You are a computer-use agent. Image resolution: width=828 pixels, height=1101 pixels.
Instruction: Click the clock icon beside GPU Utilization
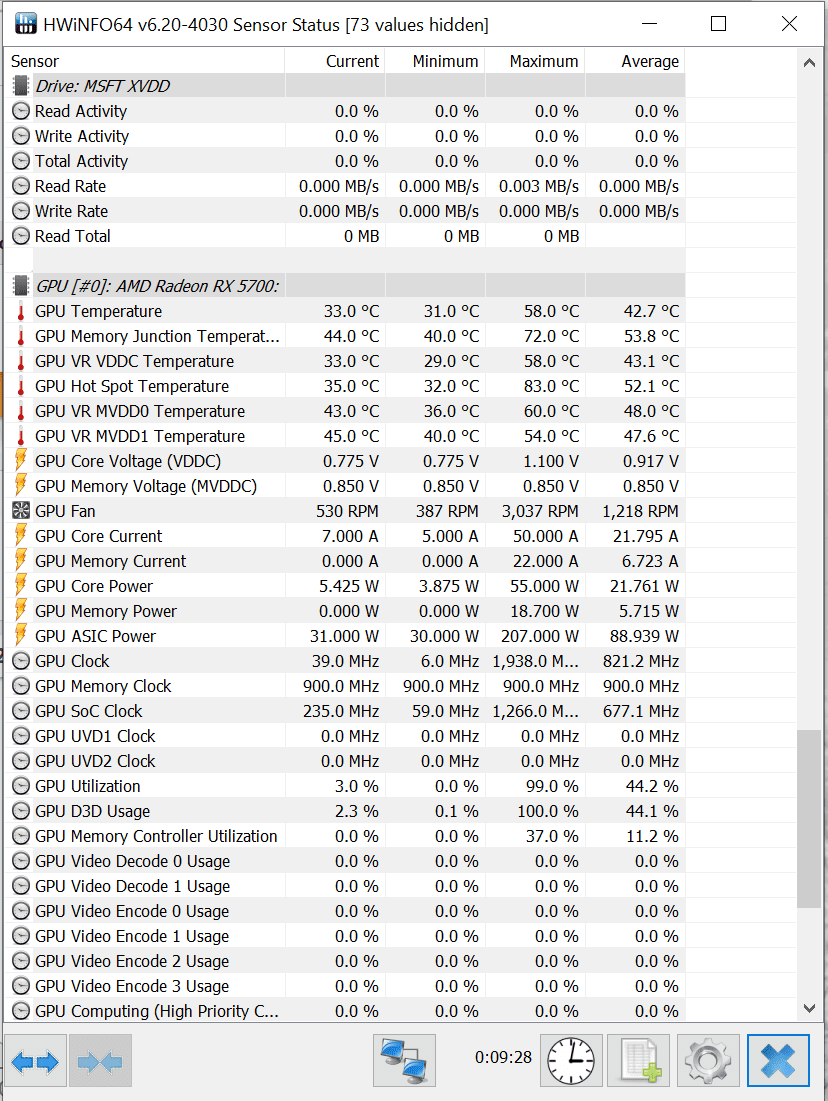tap(21, 786)
